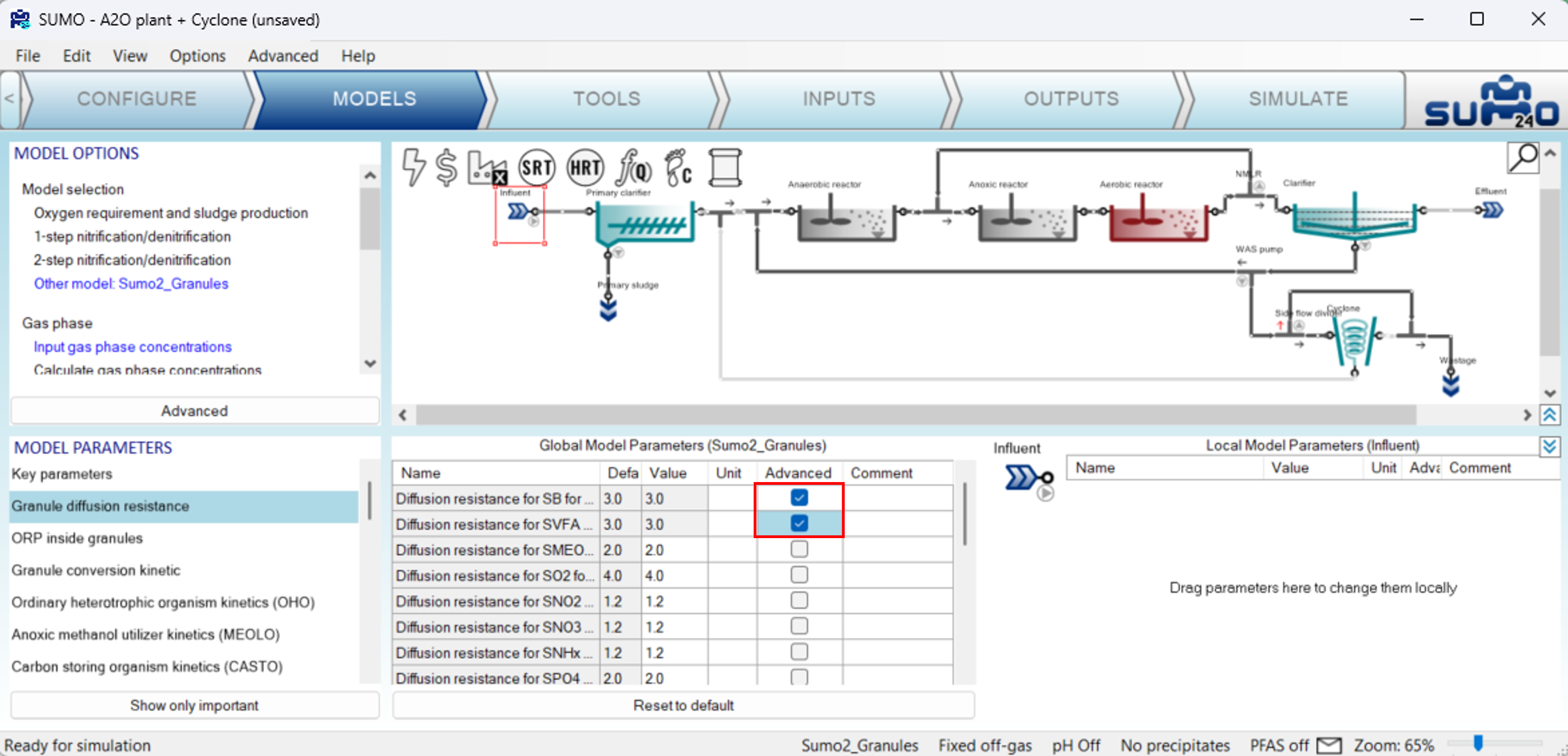Uncheck Advanced for Diffusion resistance SB
The image size is (1568, 756).
[x=799, y=498]
